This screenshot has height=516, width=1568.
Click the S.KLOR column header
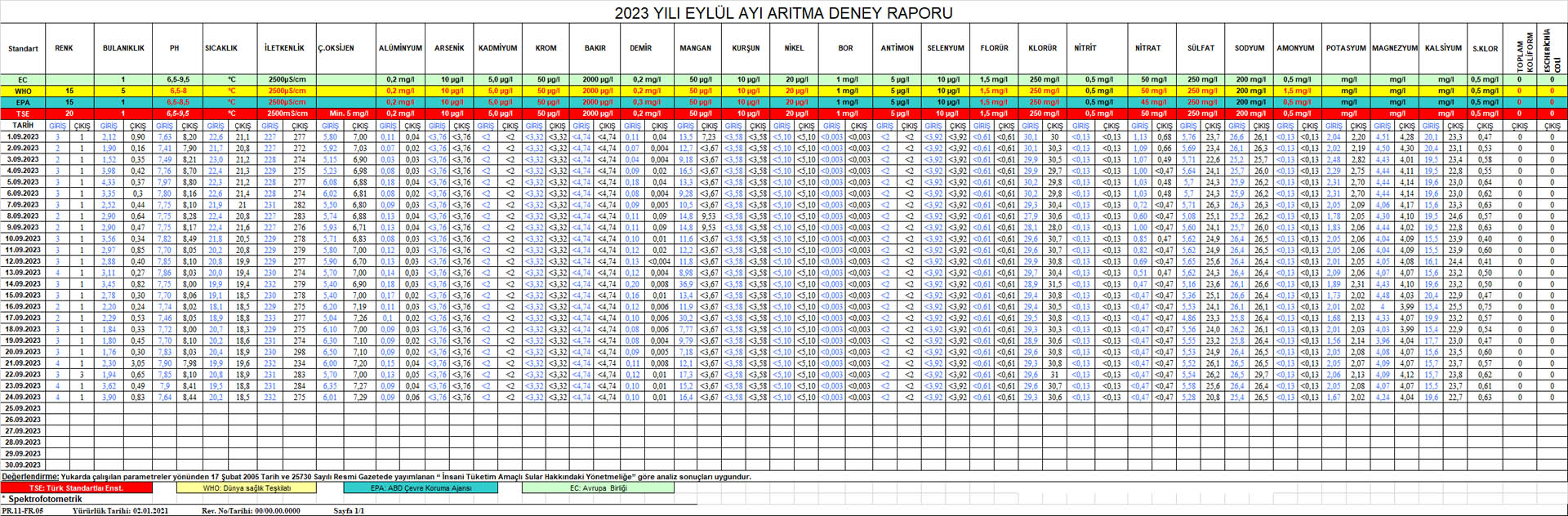(1486, 48)
